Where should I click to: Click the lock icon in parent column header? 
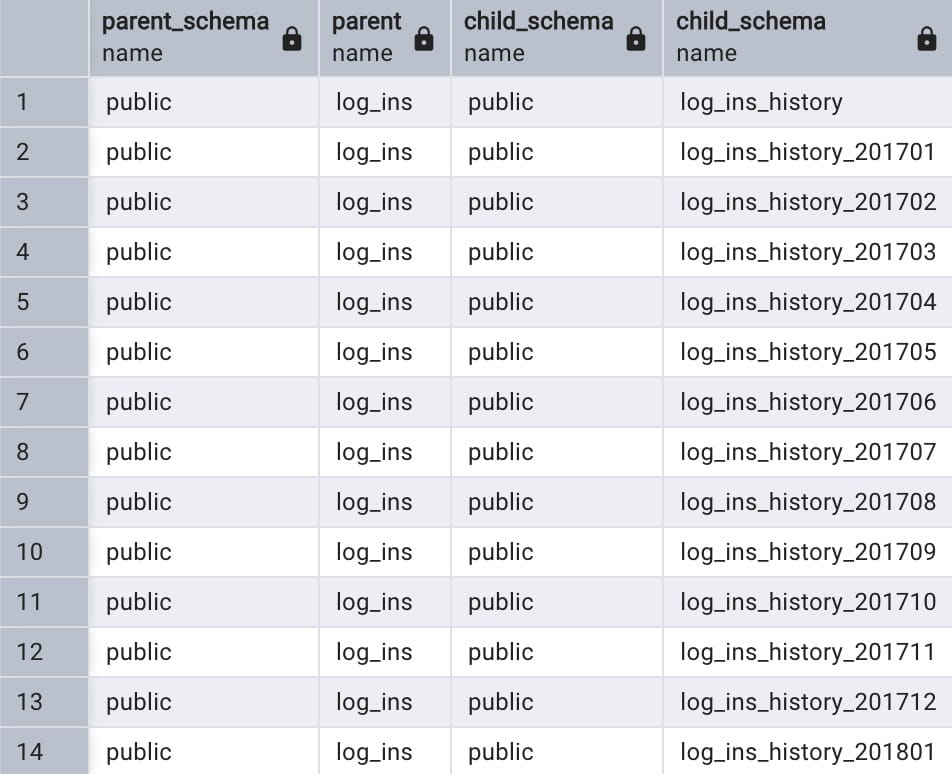pyautogui.click(x=424, y=39)
